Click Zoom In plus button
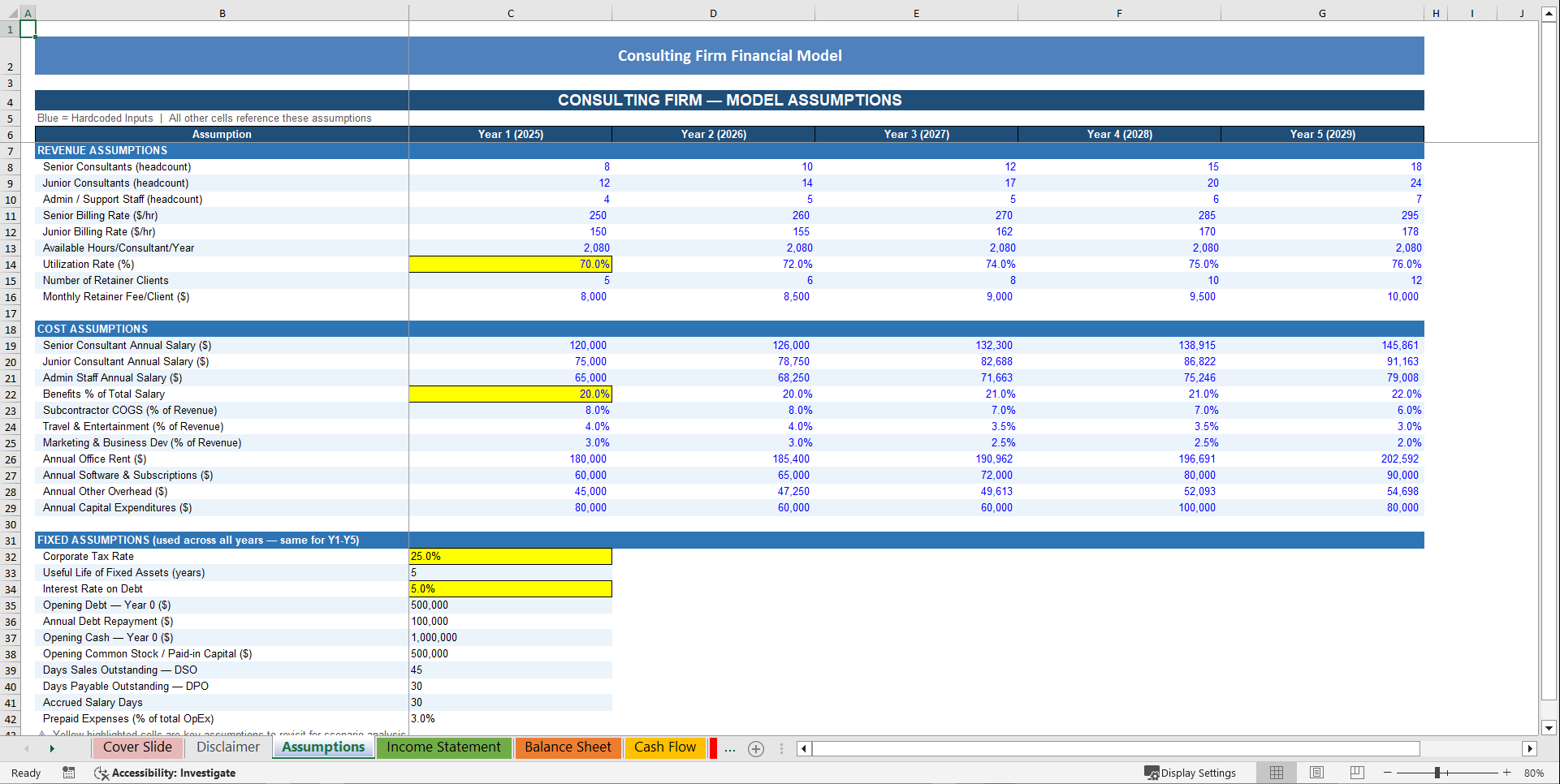This screenshot has height=784, width=1560. [1506, 773]
